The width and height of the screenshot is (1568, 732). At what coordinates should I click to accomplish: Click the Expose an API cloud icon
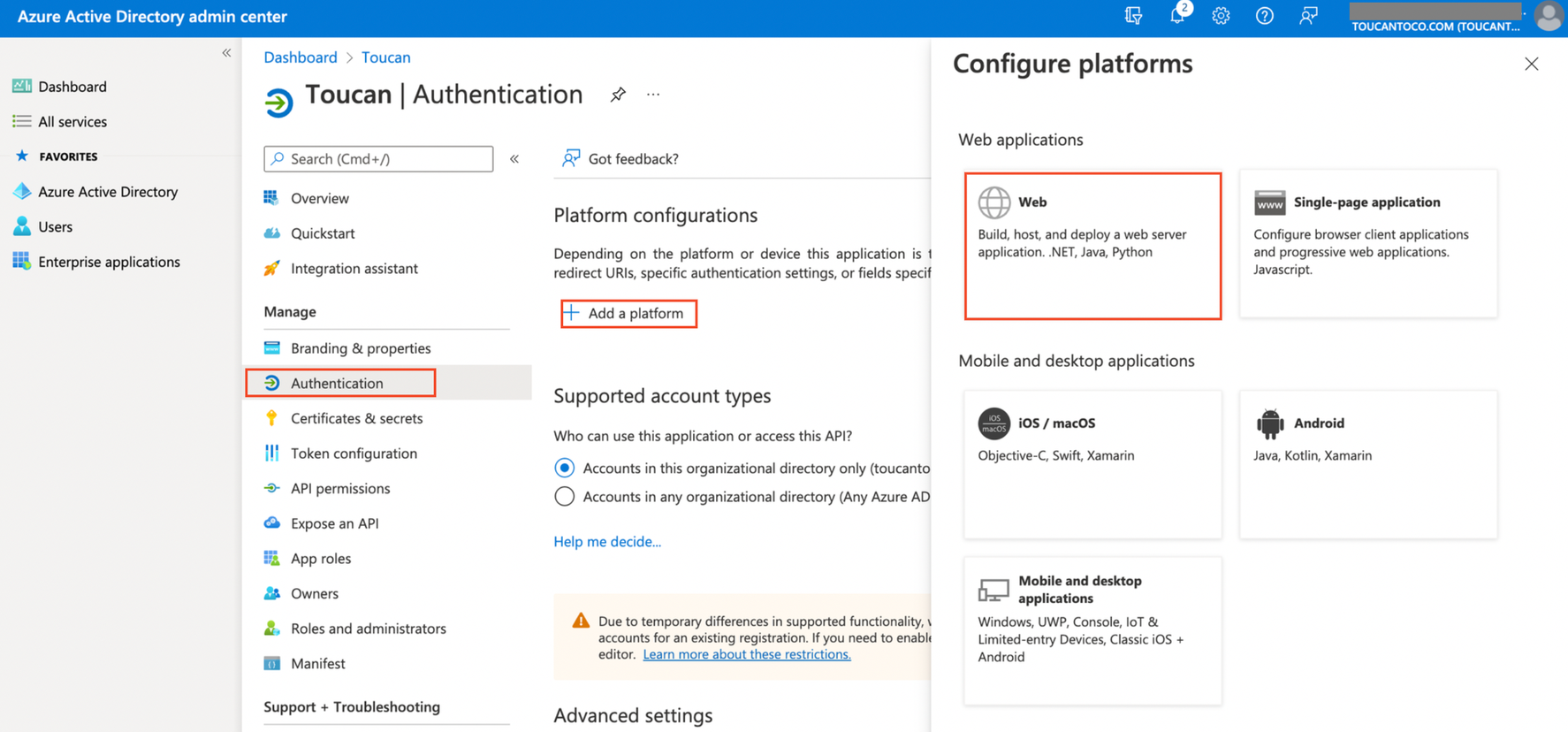click(x=271, y=522)
